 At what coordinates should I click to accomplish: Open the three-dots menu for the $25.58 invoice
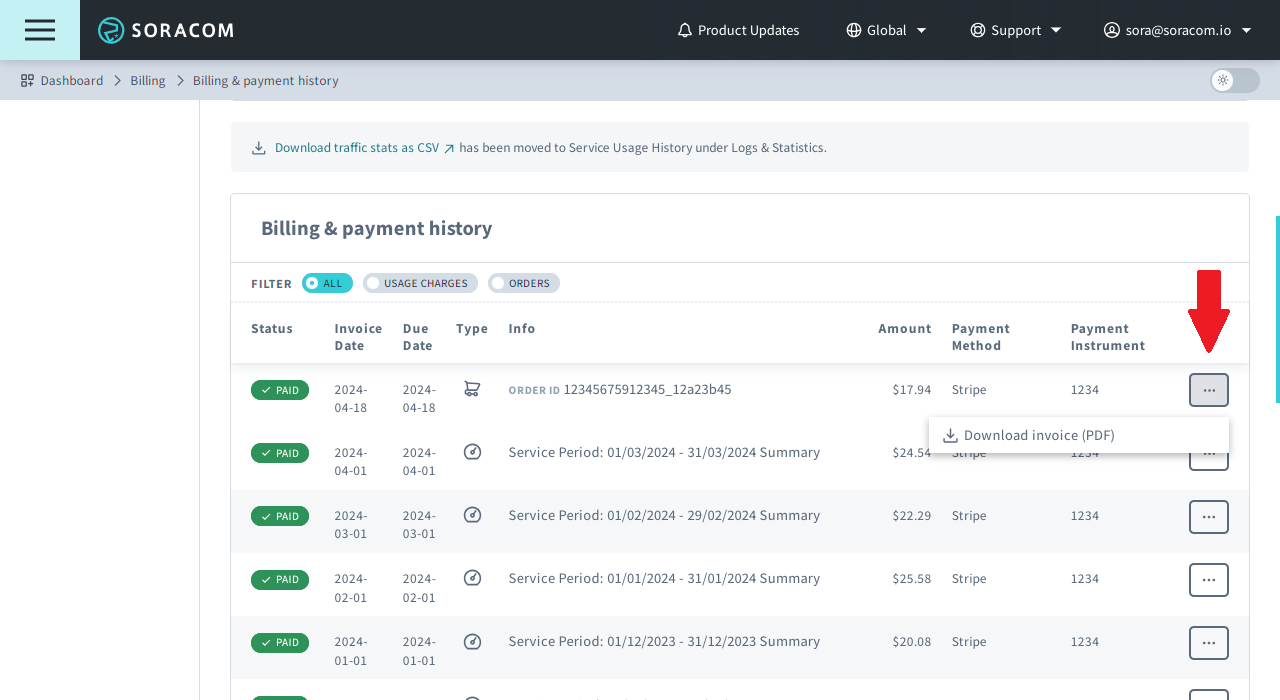point(1208,580)
